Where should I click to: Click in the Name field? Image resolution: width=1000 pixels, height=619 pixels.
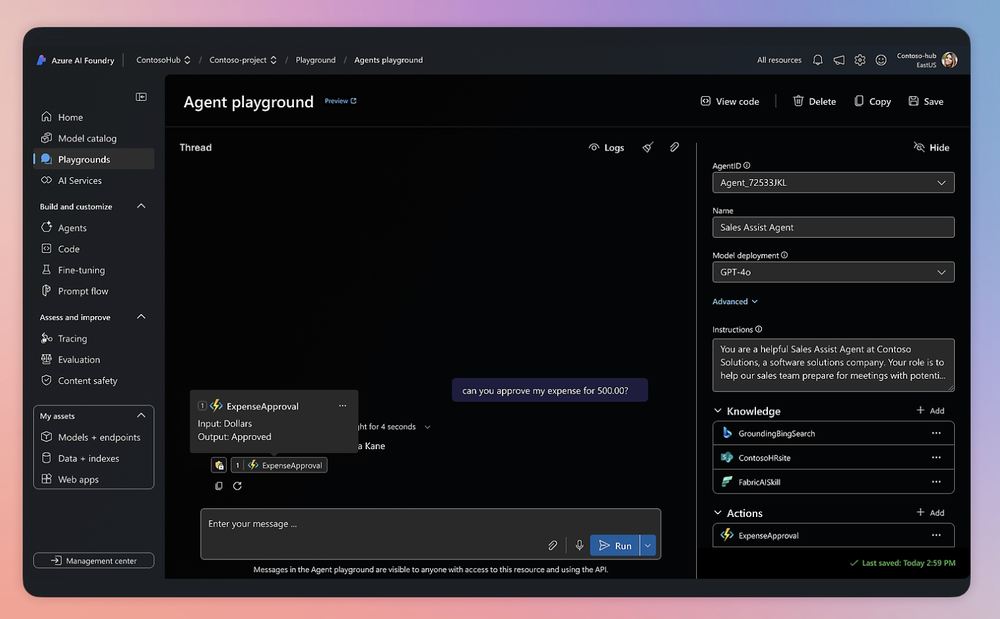833,227
